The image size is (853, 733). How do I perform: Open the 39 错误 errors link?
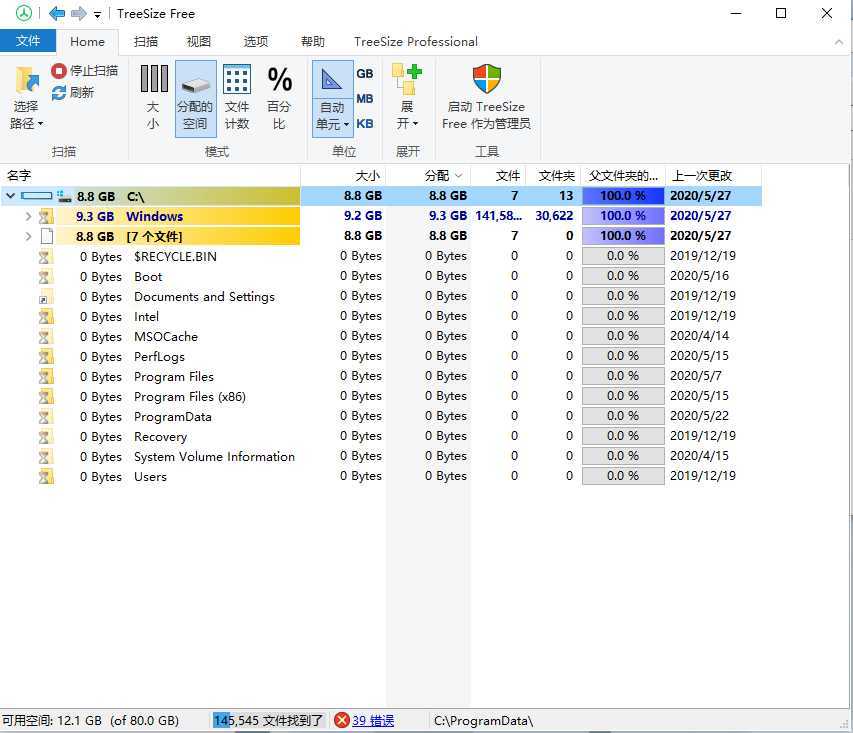[373, 720]
